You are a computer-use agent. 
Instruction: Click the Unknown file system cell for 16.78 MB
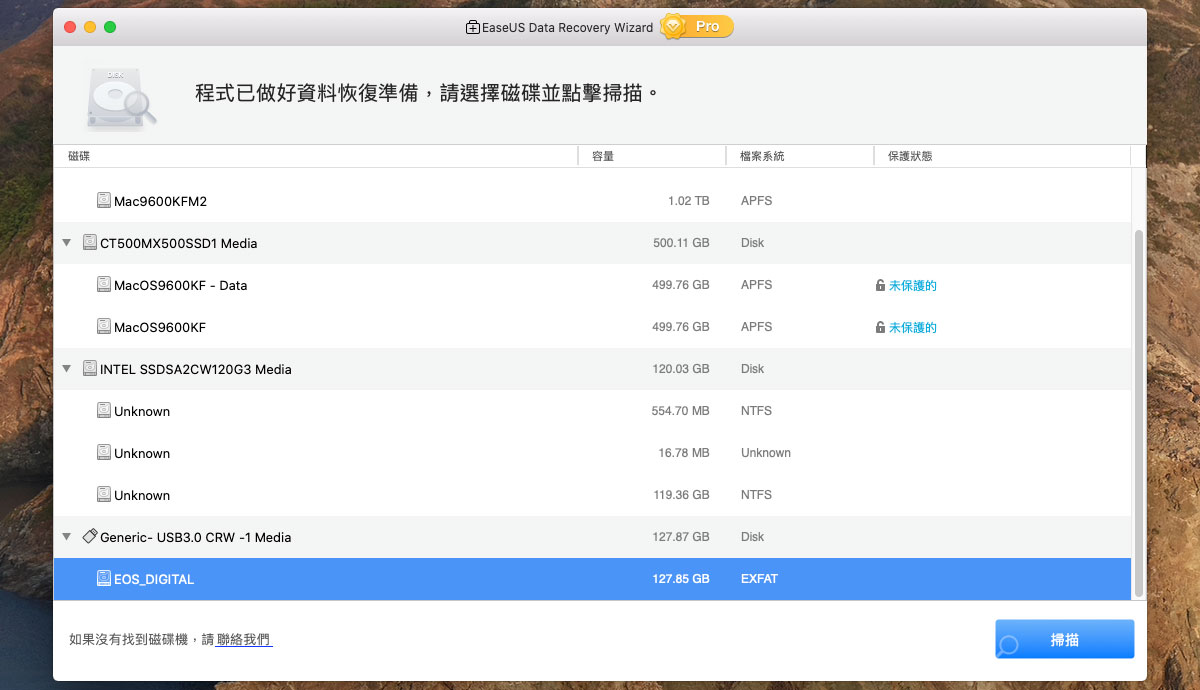[x=766, y=453]
